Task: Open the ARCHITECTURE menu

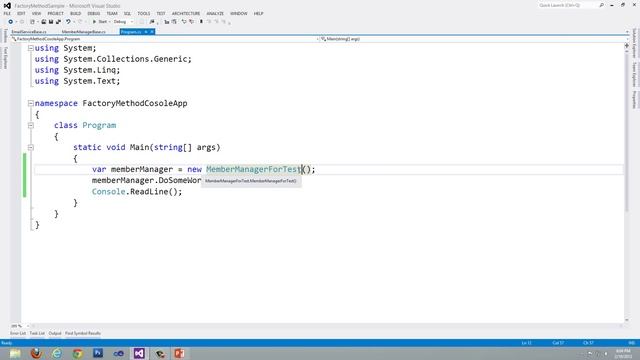Action: (x=186, y=13)
